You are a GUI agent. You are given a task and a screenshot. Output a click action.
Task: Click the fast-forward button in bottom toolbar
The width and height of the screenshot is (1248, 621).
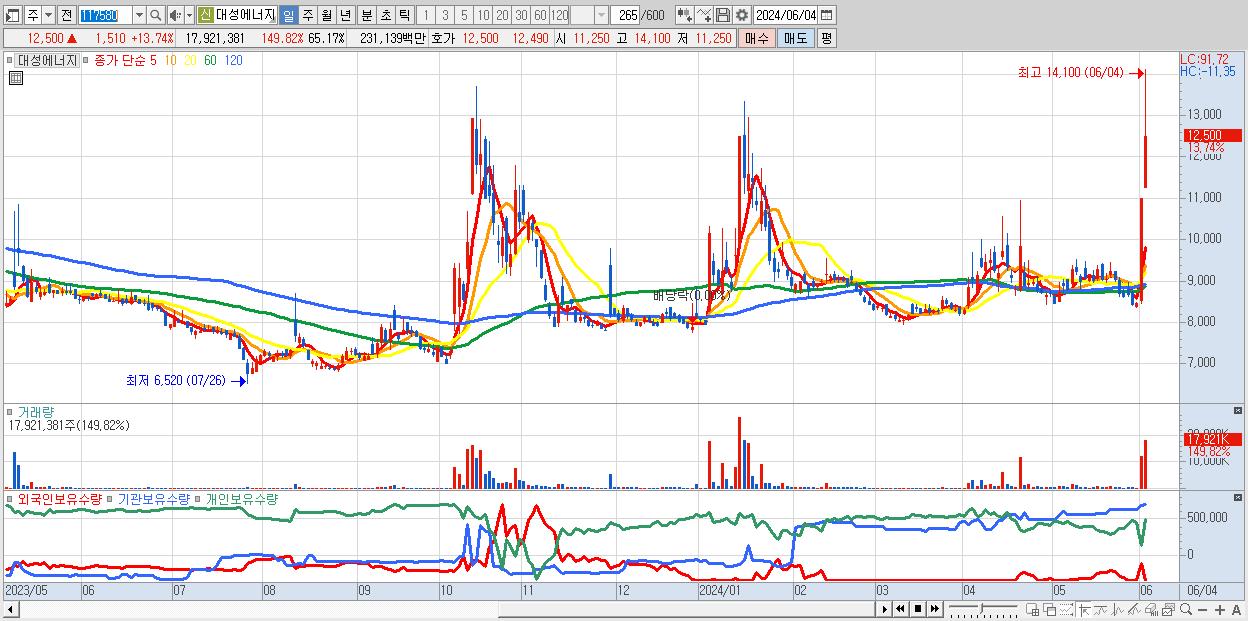click(x=934, y=609)
